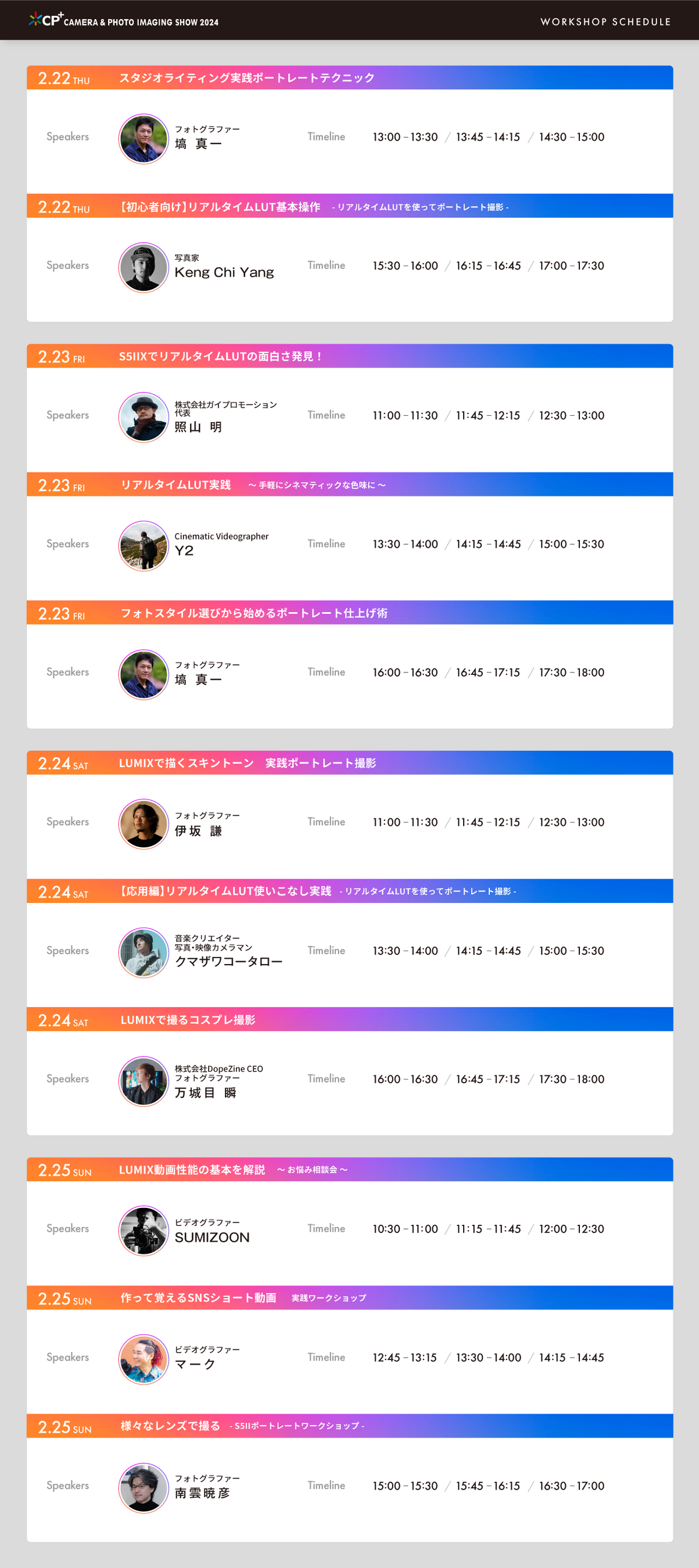Click the スタジオライティング実践ポートレートテクニック session banner
This screenshot has width=699, height=1568.
[x=246, y=78]
